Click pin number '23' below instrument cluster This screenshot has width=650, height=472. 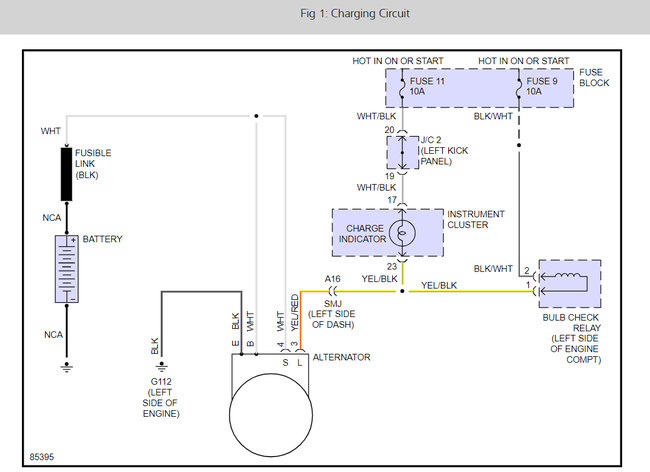[x=392, y=266]
